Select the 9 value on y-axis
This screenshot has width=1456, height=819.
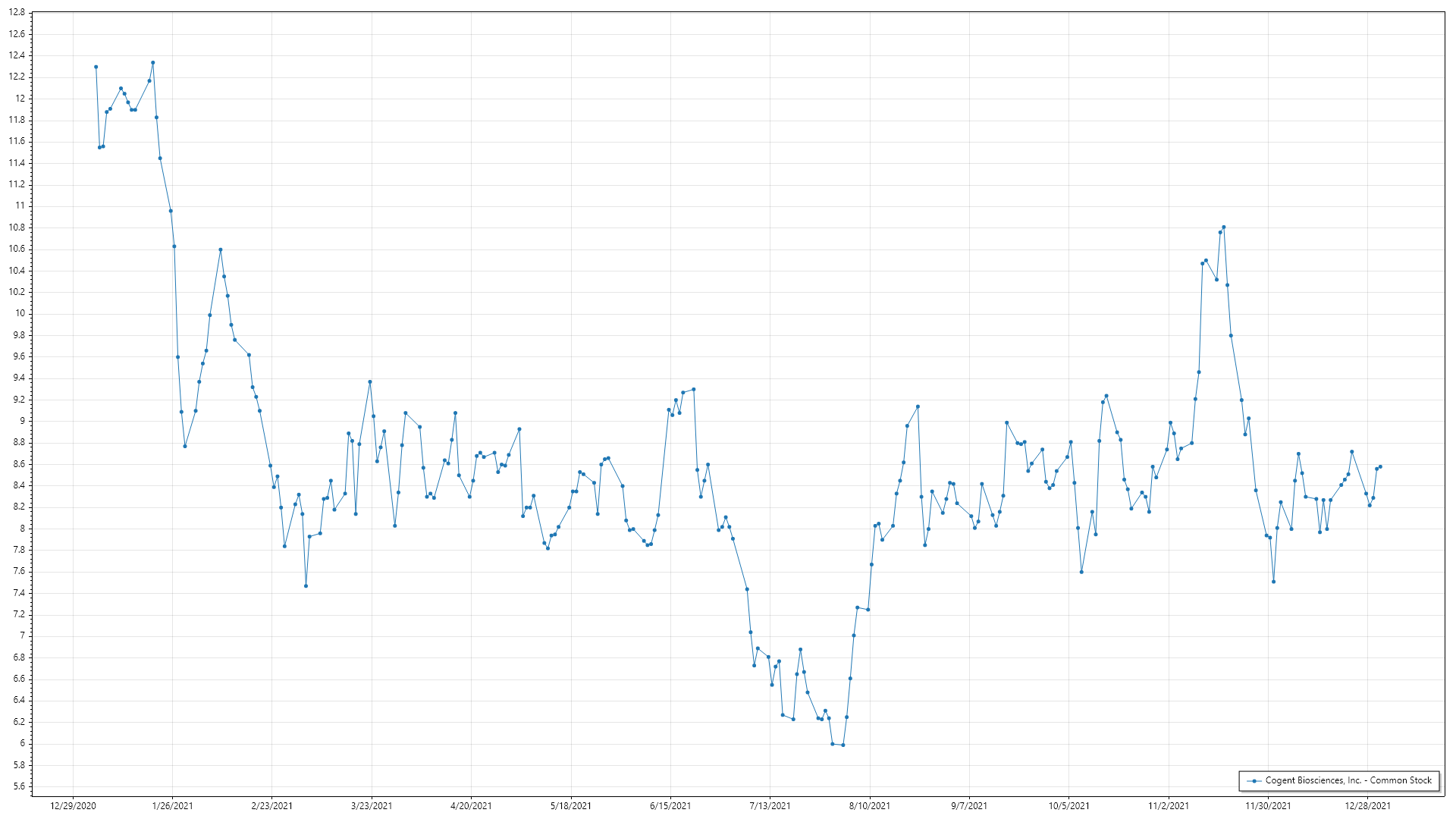[22, 421]
